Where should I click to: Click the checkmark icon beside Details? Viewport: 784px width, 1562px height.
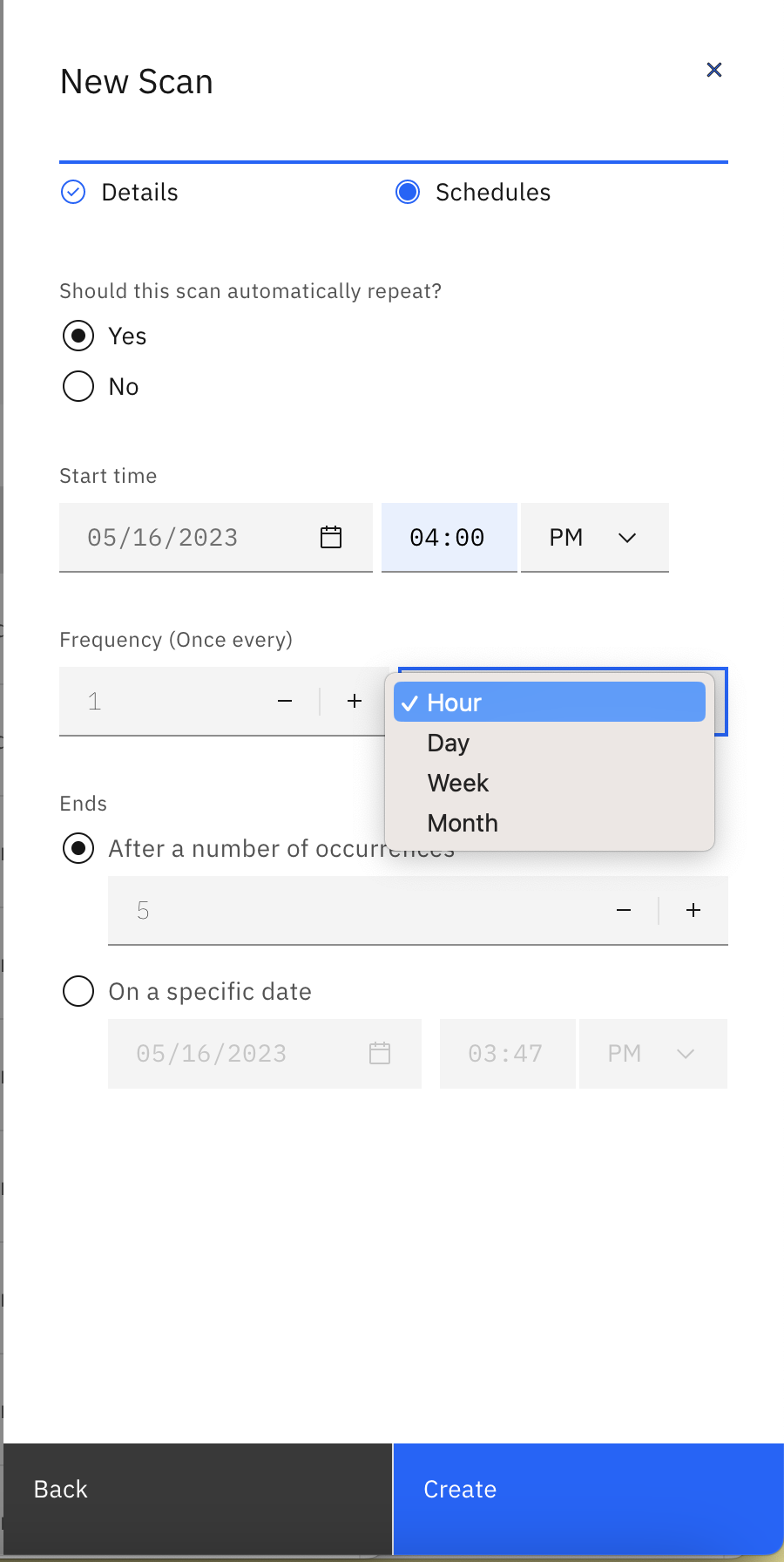point(73,192)
